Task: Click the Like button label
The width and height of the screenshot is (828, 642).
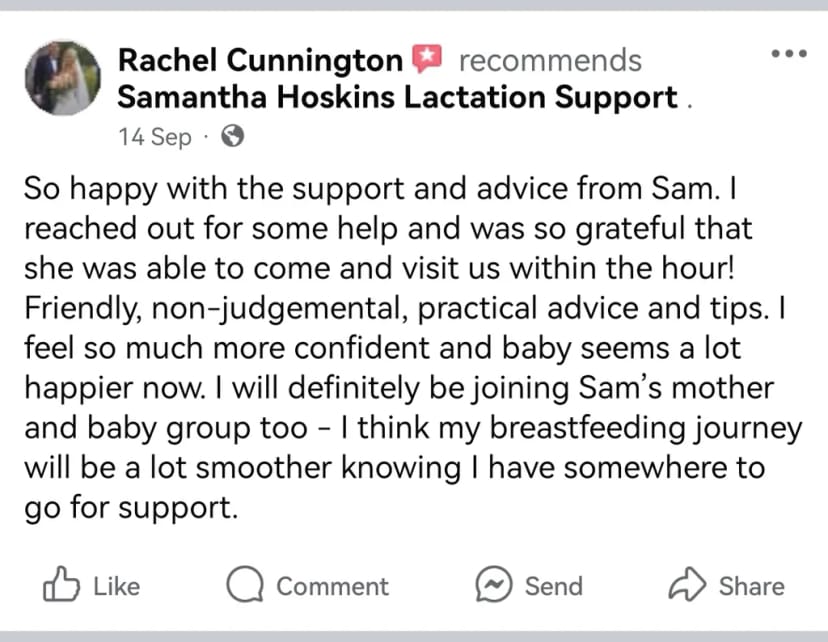Action: coord(117,587)
